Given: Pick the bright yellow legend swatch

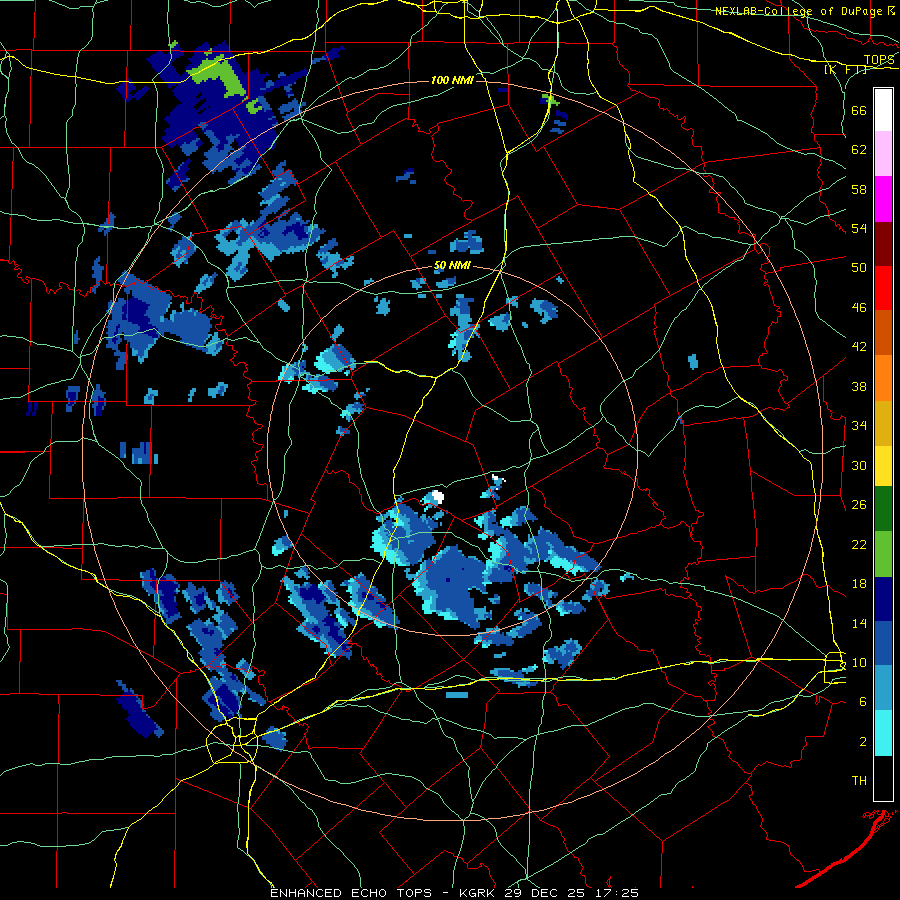Looking at the screenshot, I should point(883,466).
